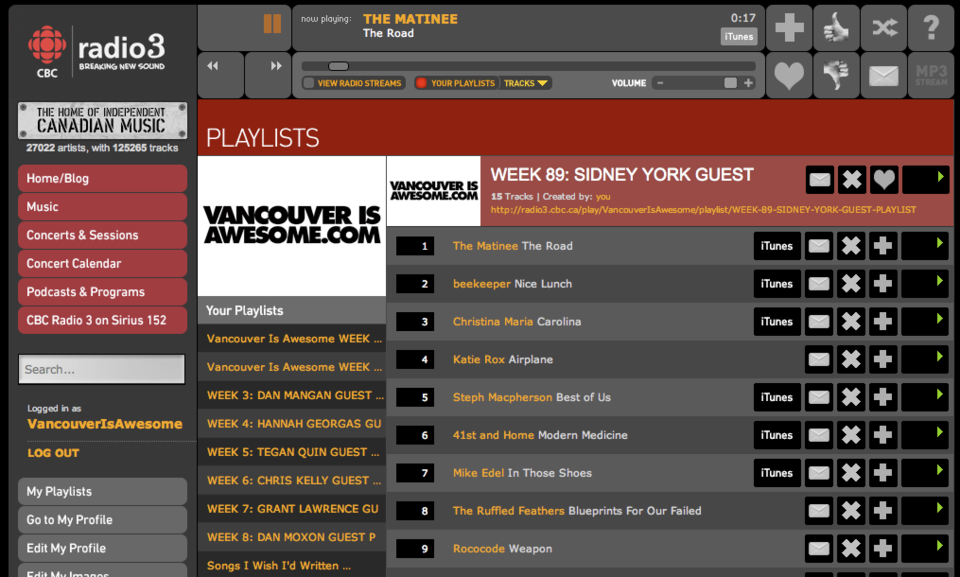
Task: Open Concert Calendar
Action: (x=102, y=263)
